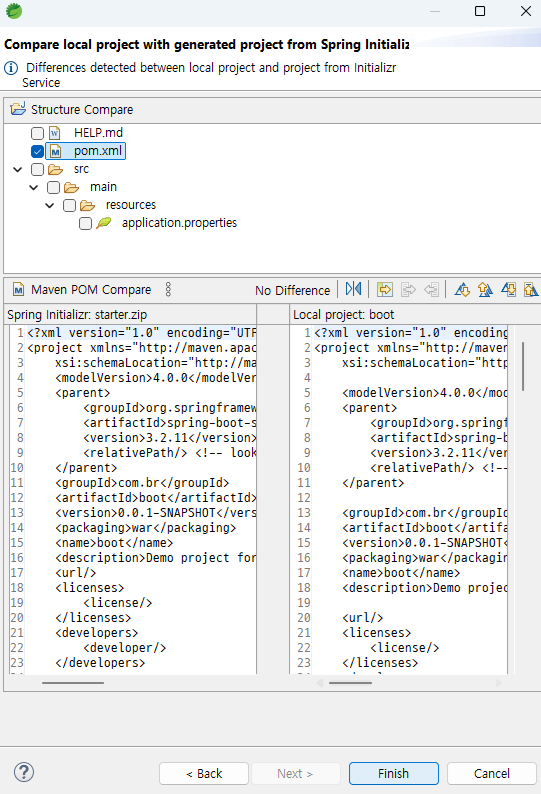Select the resources tree entry label
The height and width of the screenshot is (794, 541).
point(131,205)
